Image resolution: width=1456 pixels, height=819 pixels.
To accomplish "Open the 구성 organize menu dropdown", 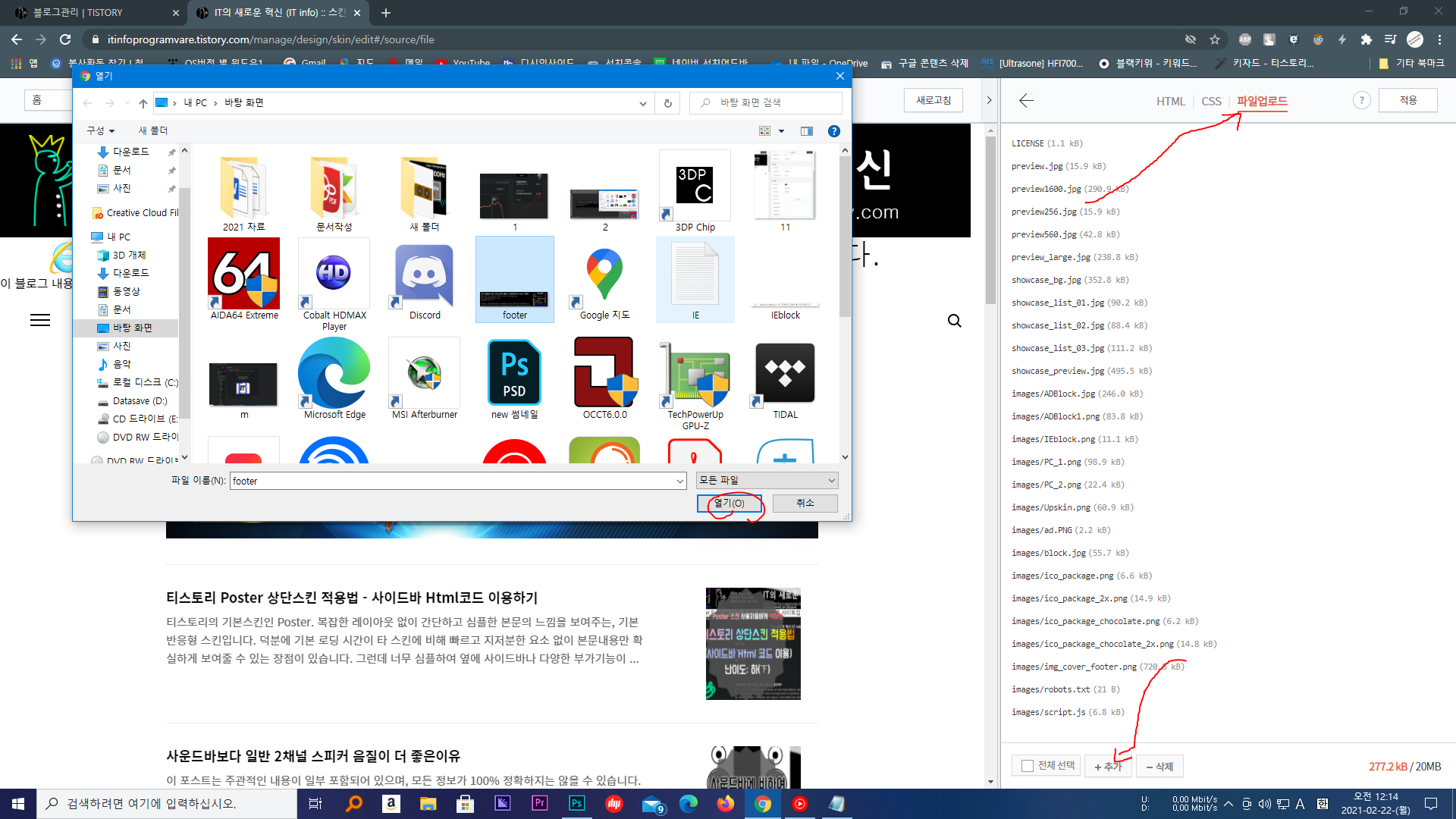I will (x=100, y=131).
